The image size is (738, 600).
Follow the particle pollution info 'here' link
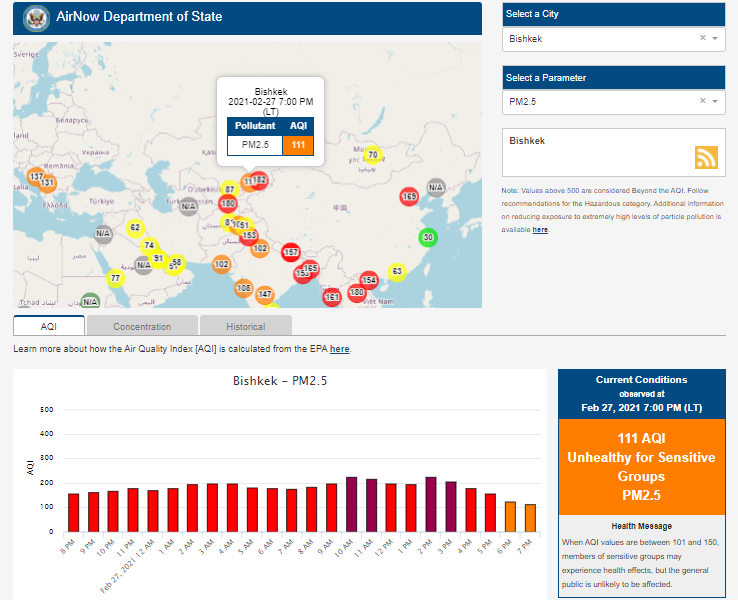(540, 230)
